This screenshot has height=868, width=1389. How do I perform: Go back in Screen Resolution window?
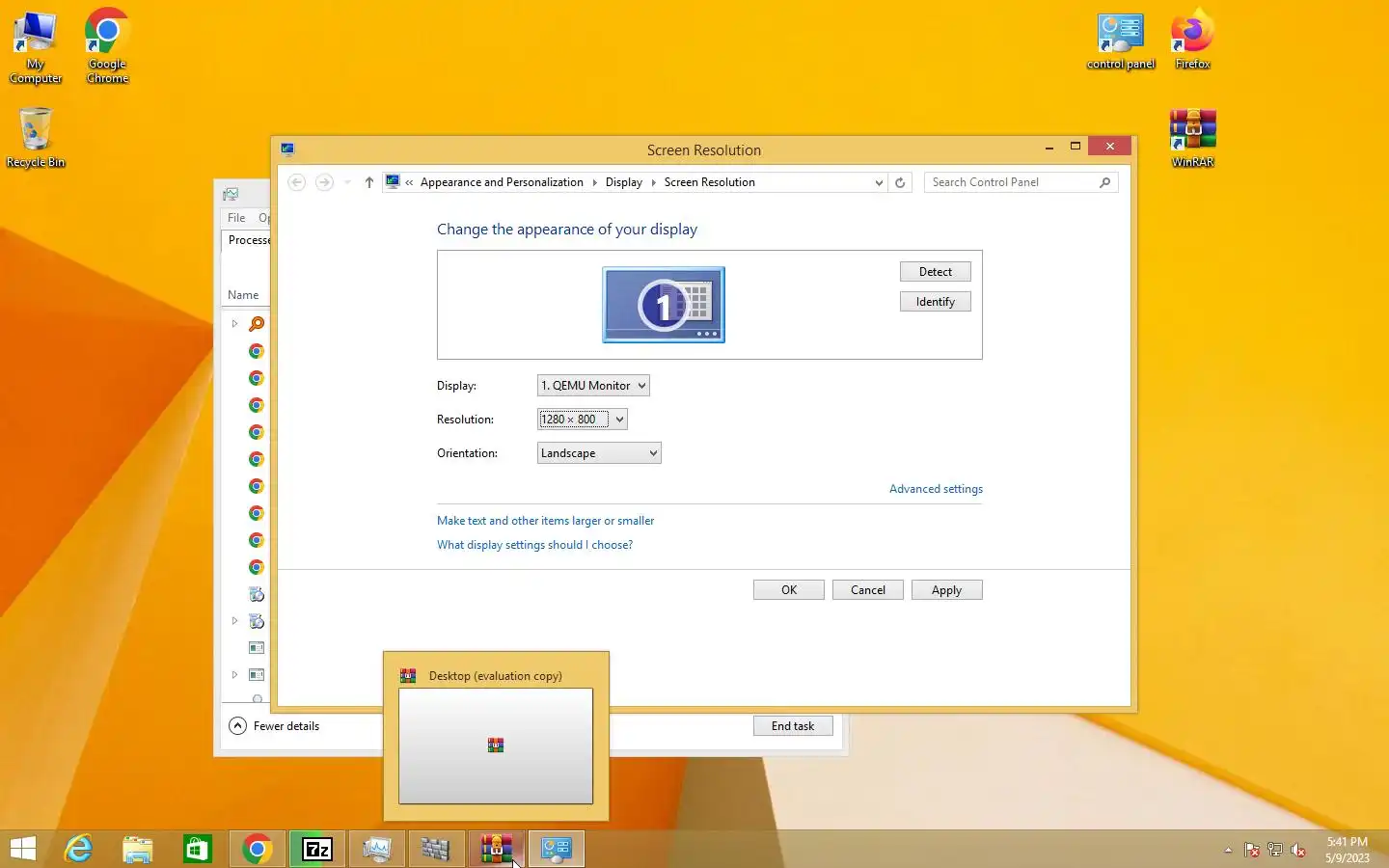click(297, 182)
